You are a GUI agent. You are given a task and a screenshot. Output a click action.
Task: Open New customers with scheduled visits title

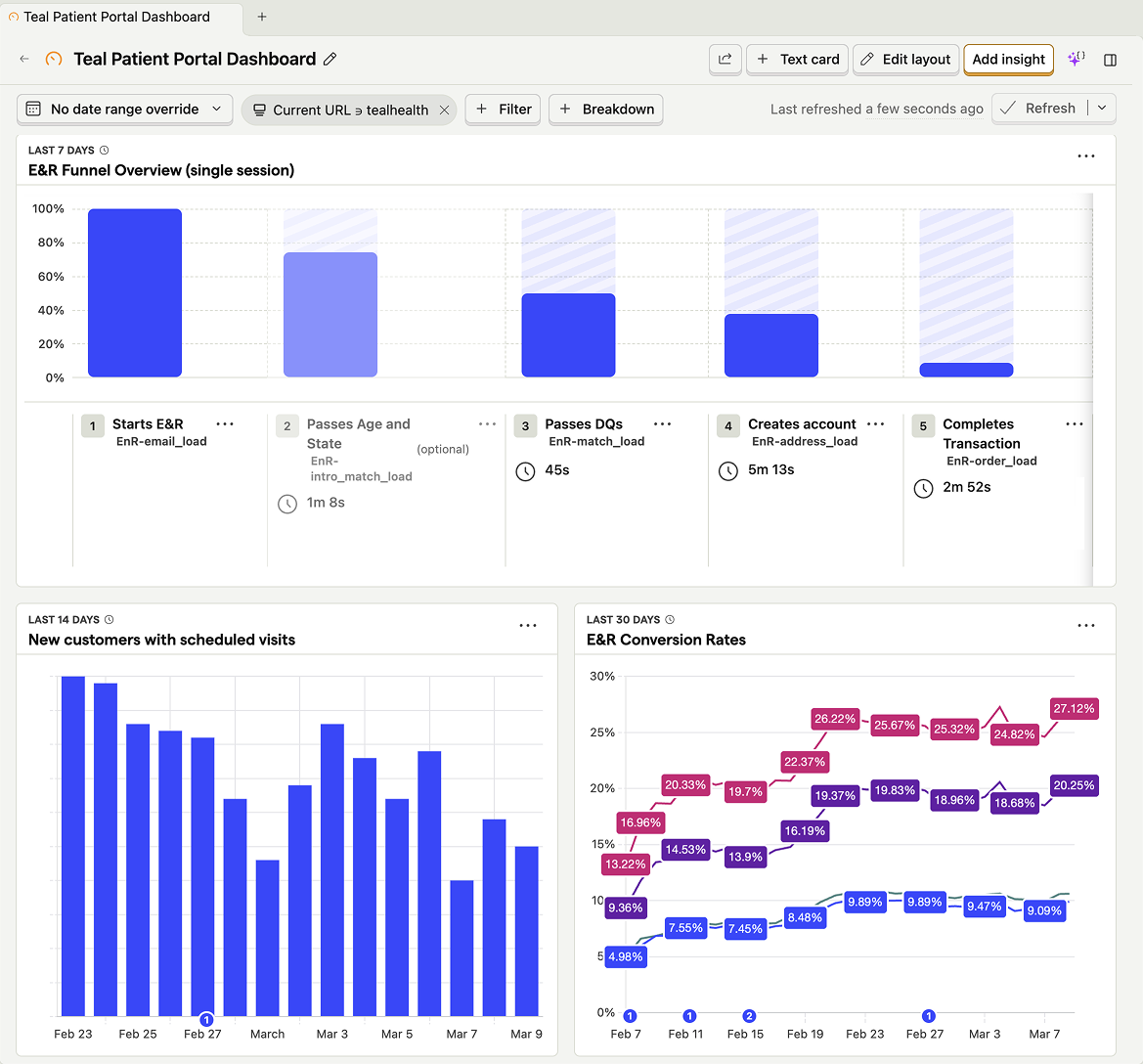coord(162,641)
